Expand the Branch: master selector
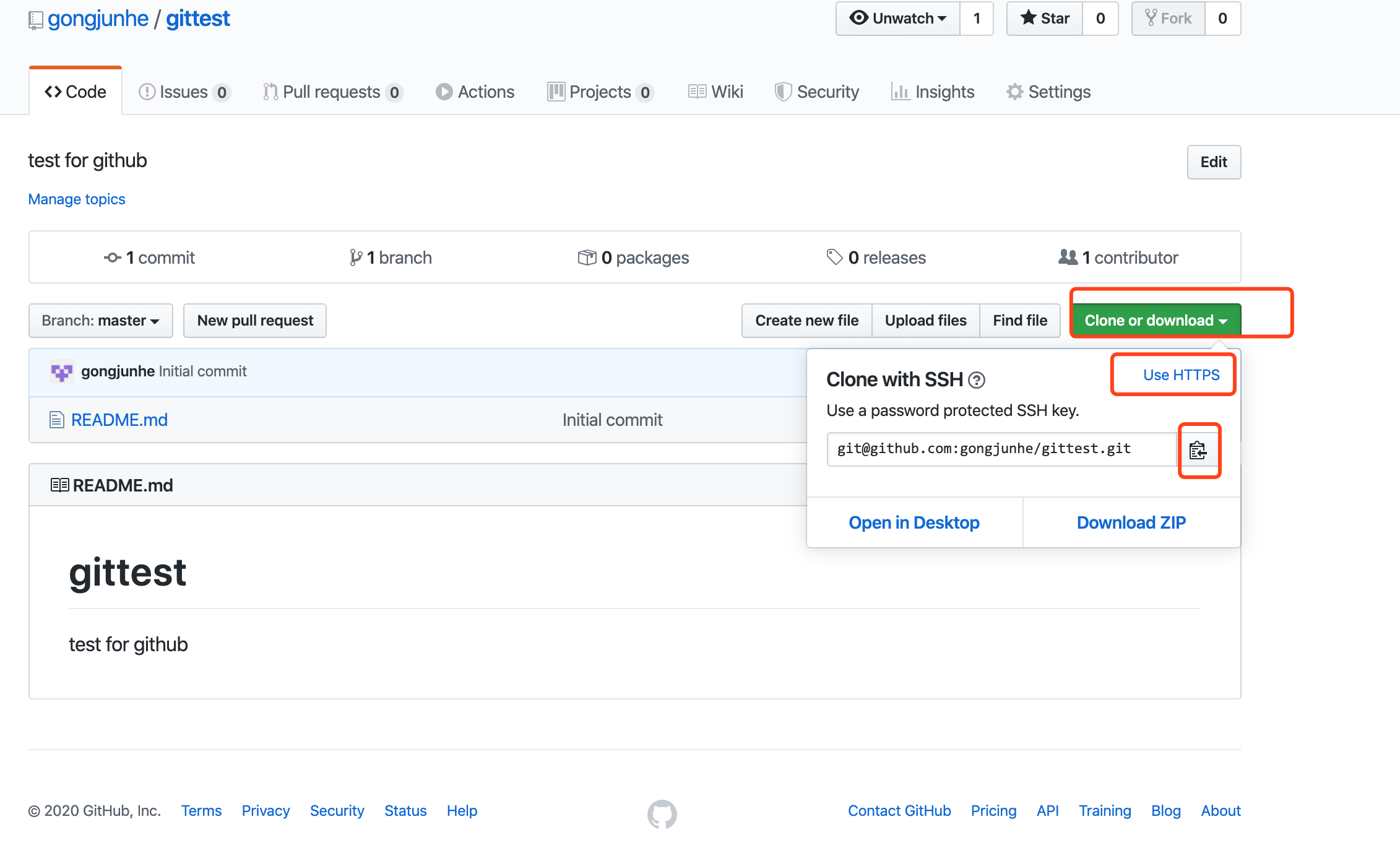 (100, 321)
